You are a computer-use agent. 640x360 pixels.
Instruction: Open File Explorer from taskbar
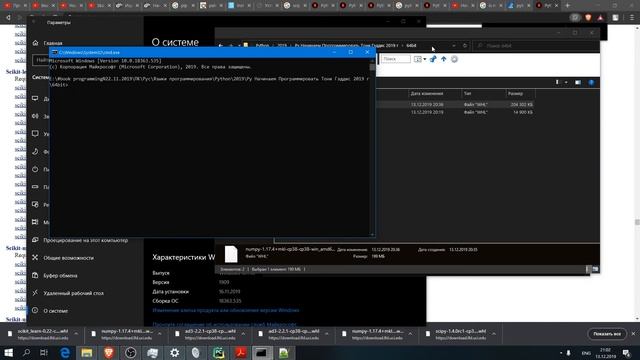pyautogui.click(x=87, y=353)
